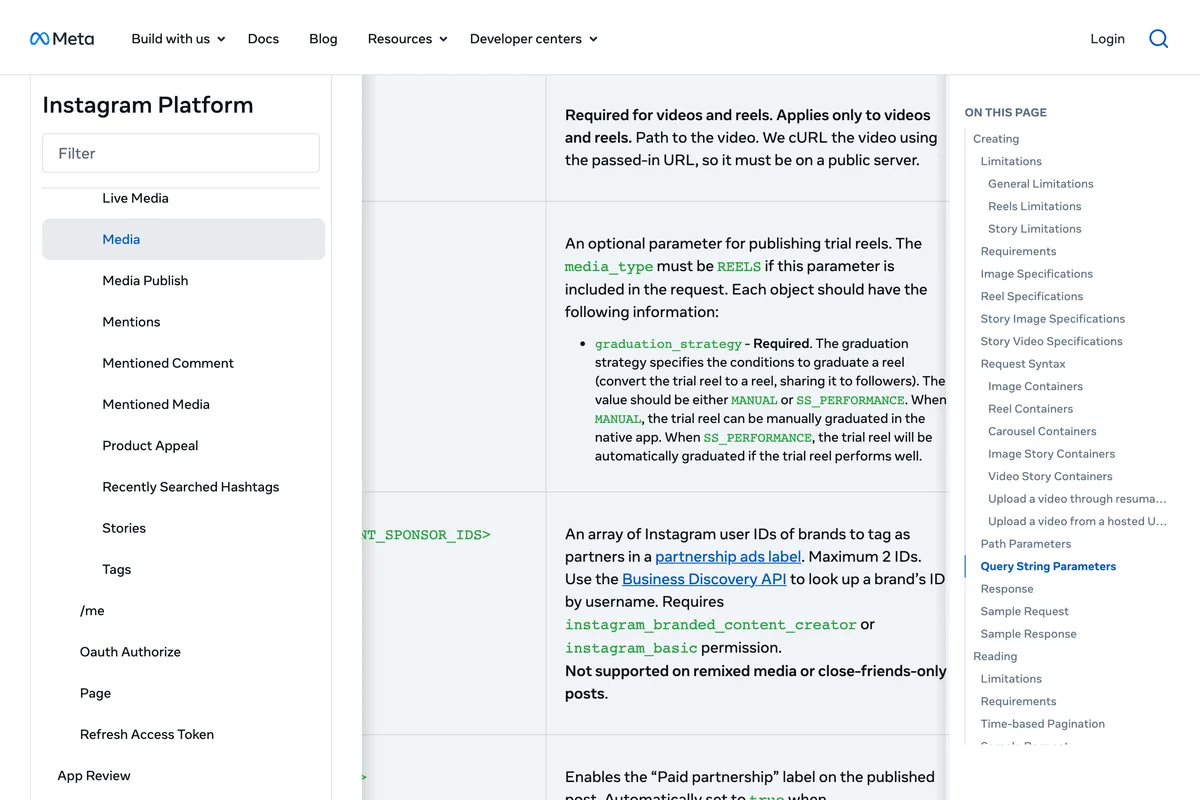Jump to General Limitations section

point(1040,184)
